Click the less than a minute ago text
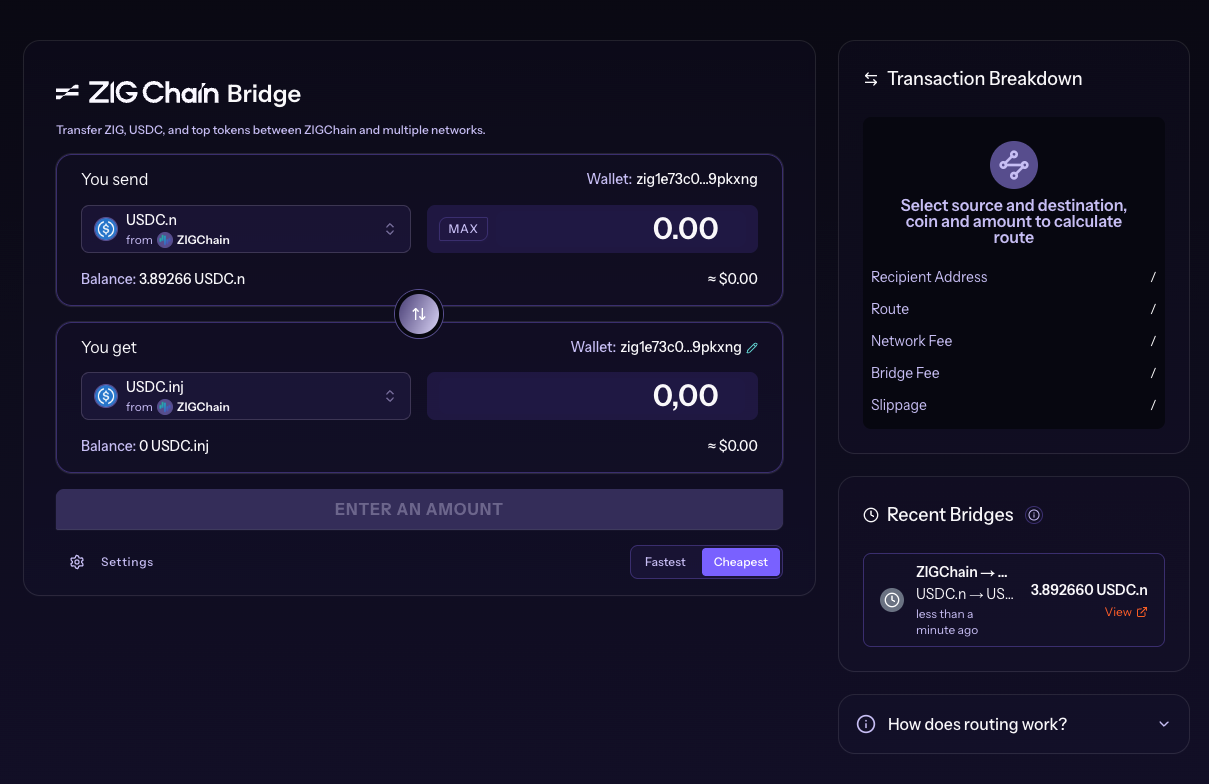1209x784 pixels. (947, 622)
